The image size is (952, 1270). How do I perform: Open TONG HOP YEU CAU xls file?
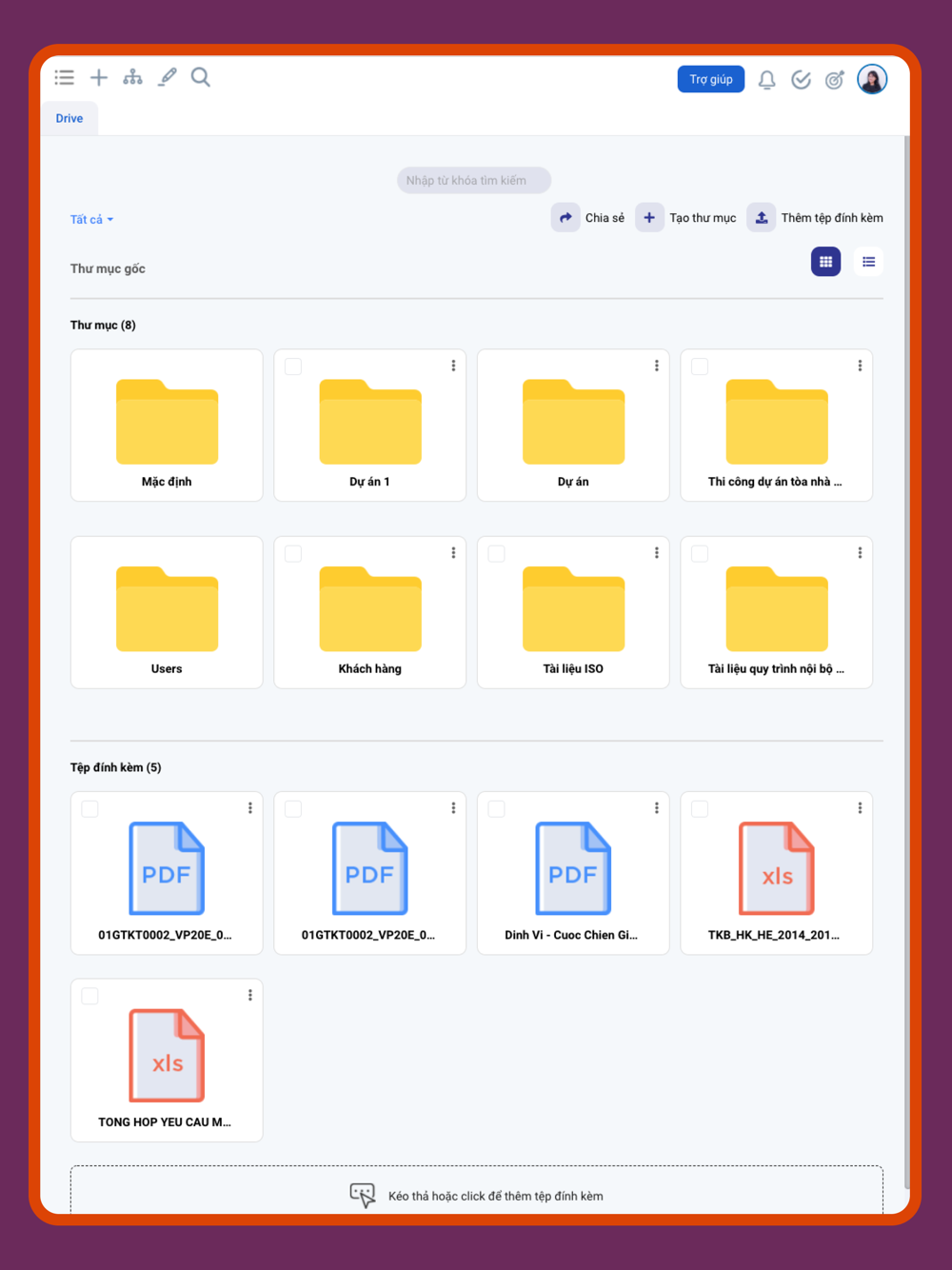pyautogui.click(x=167, y=1061)
